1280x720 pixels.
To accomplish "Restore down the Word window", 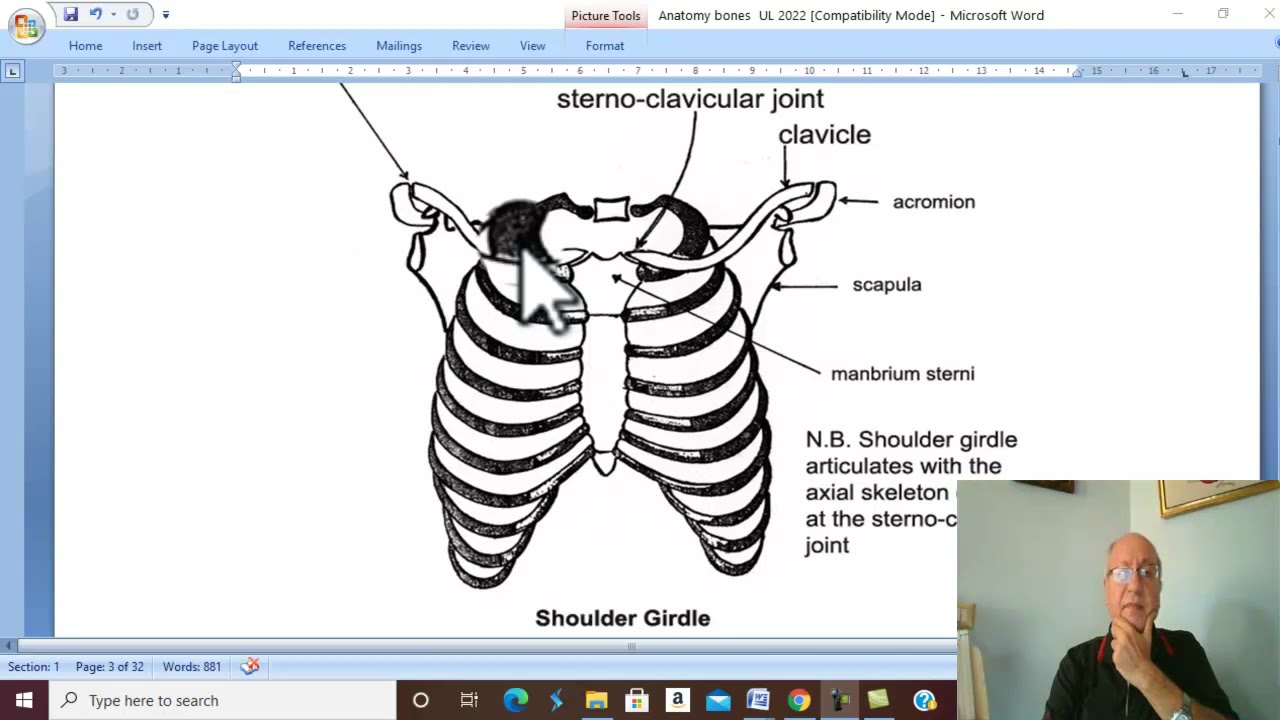I will pyautogui.click(x=1223, y=14).
